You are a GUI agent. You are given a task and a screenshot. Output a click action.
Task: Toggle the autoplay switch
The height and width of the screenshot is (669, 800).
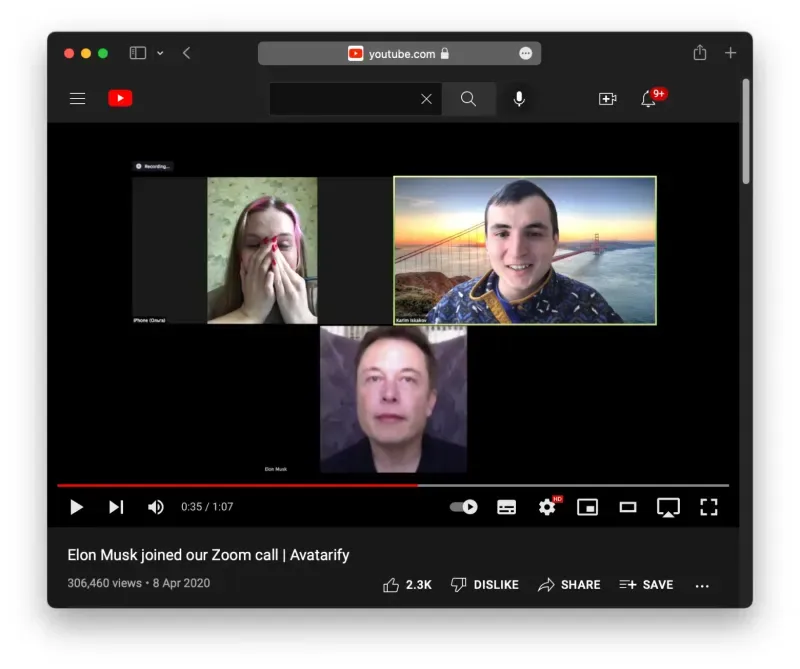point(464,507)
